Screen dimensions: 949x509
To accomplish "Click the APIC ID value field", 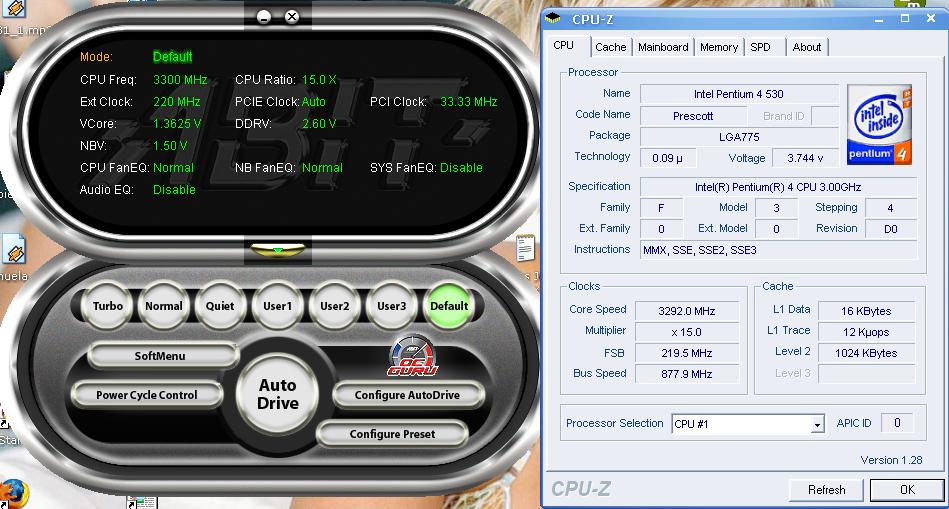I will pyautogui.click(x=897, y=423).
